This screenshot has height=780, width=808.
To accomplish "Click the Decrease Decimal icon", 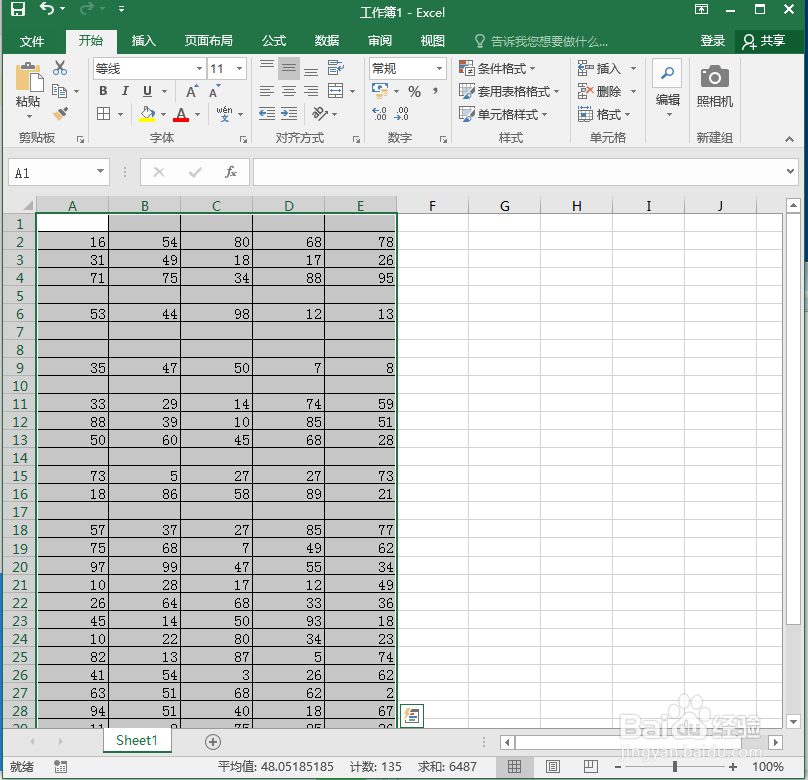I will point(401,114).
